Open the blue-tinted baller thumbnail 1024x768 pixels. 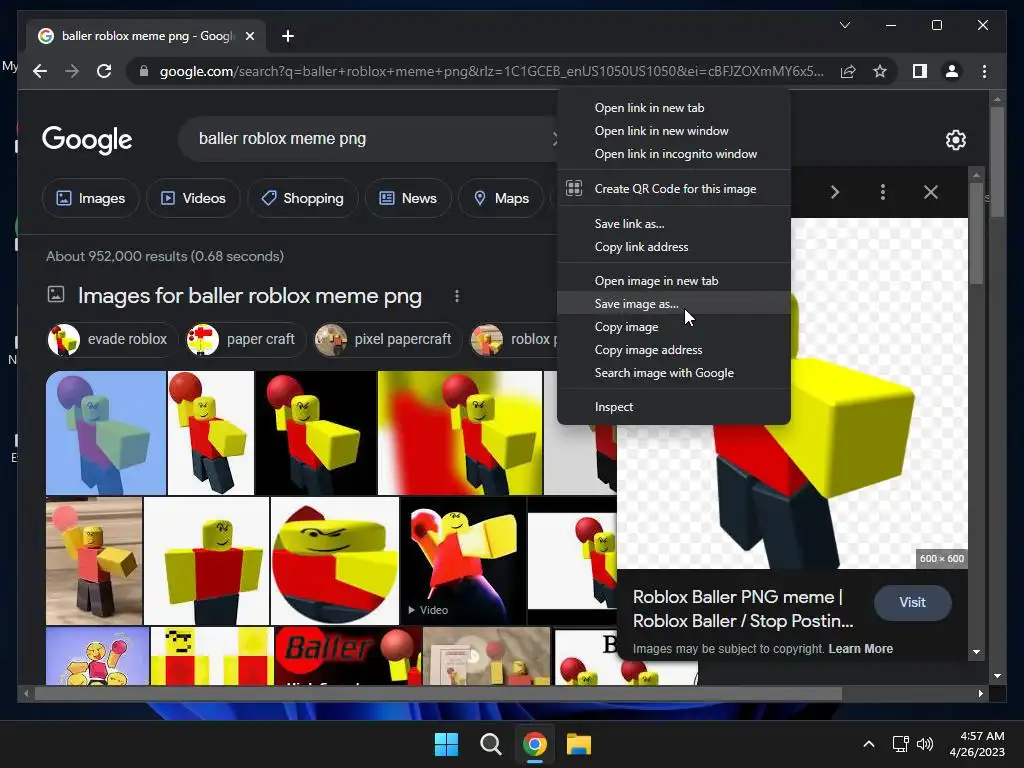(106, 433)
